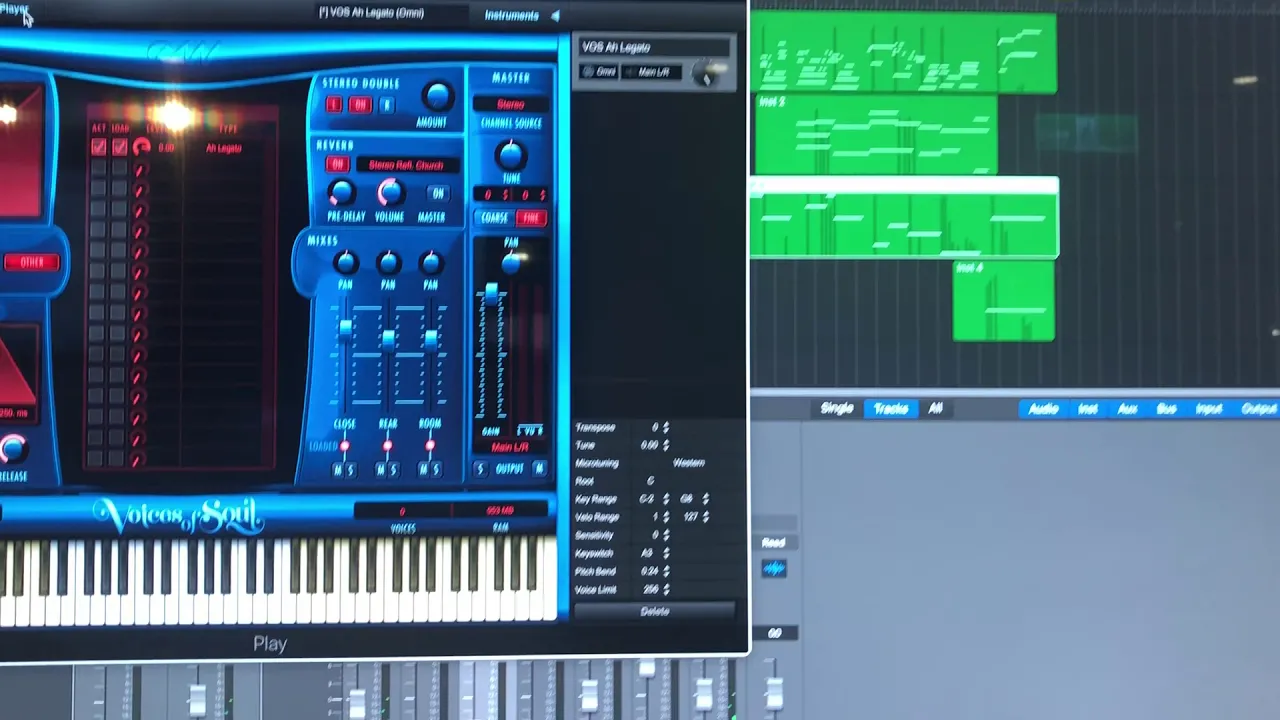The width and height of the screenshot is (1280, 720).
Task: Click the Player button at top left
Action: 15,9
